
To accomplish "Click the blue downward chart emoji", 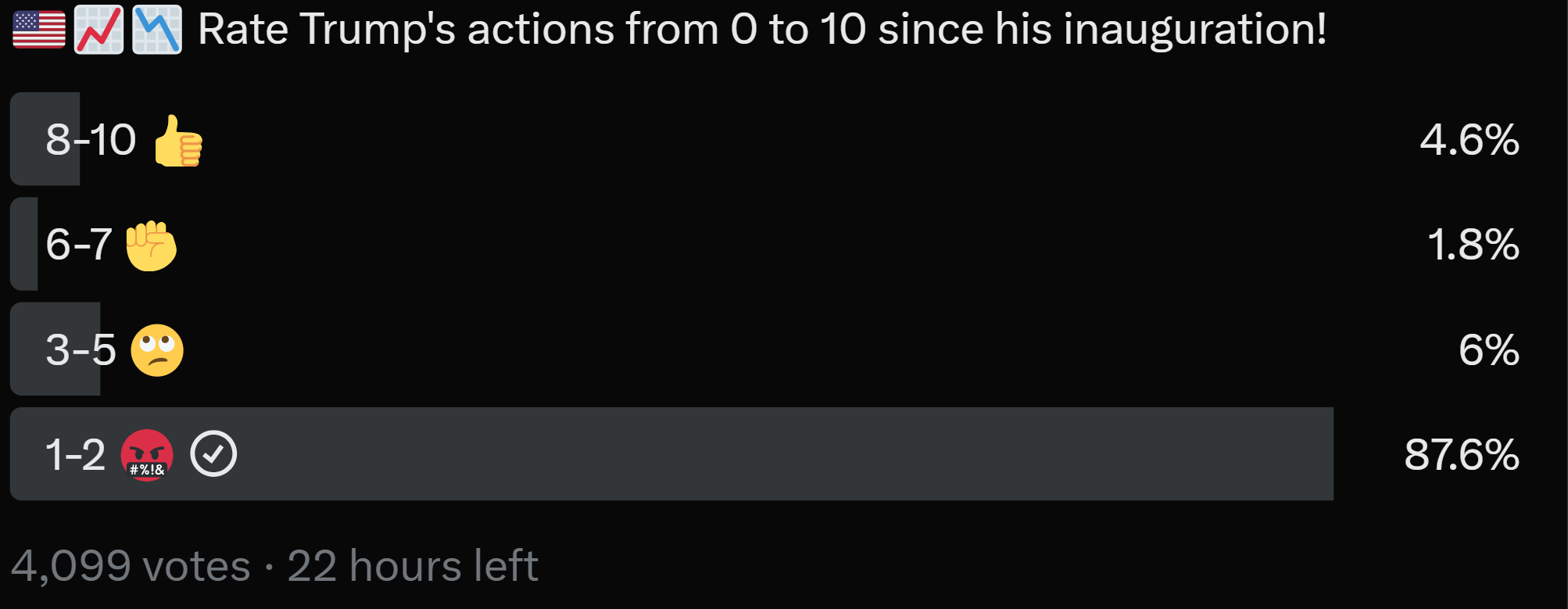I will coord(157,30).
